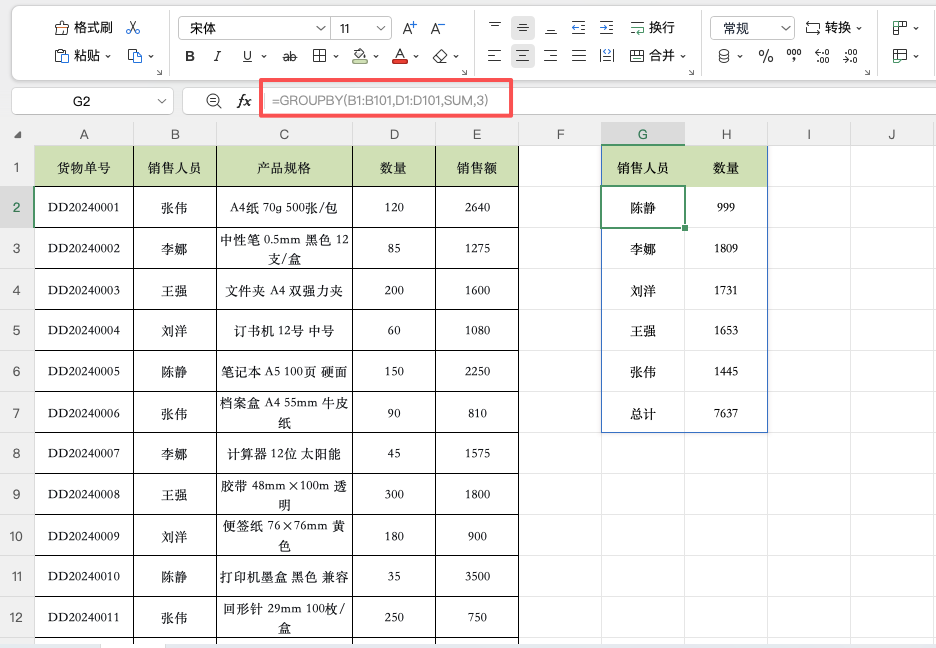This screenshot has height=648, width=936.
Task: Click the conditional formatting icon
Action: [x=900, y=27]
